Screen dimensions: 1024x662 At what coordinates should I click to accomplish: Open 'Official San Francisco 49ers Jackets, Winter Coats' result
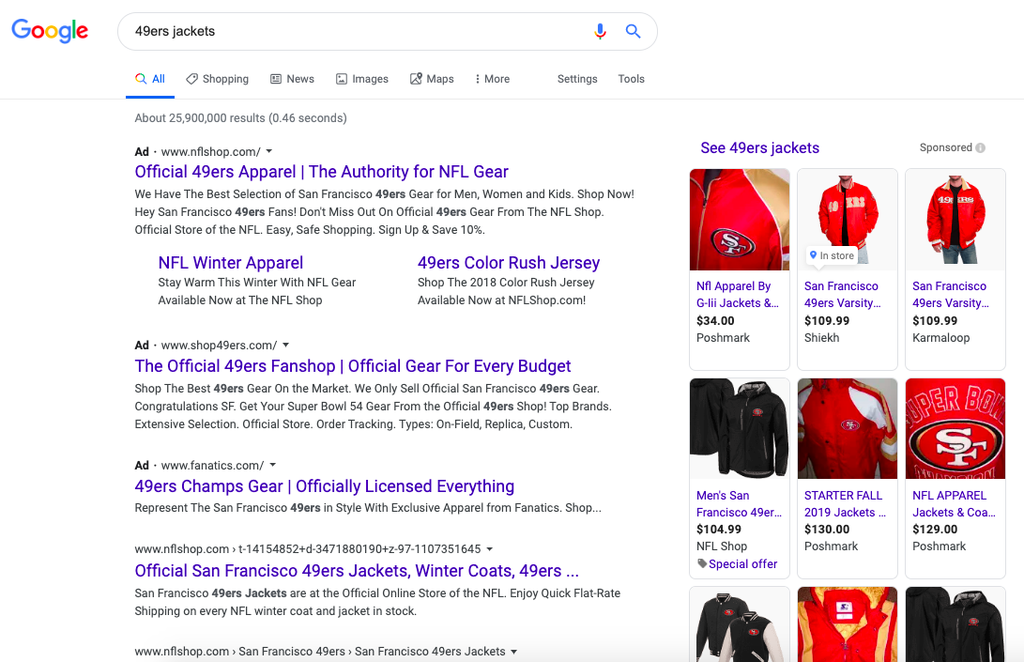[x=357, y=571]
